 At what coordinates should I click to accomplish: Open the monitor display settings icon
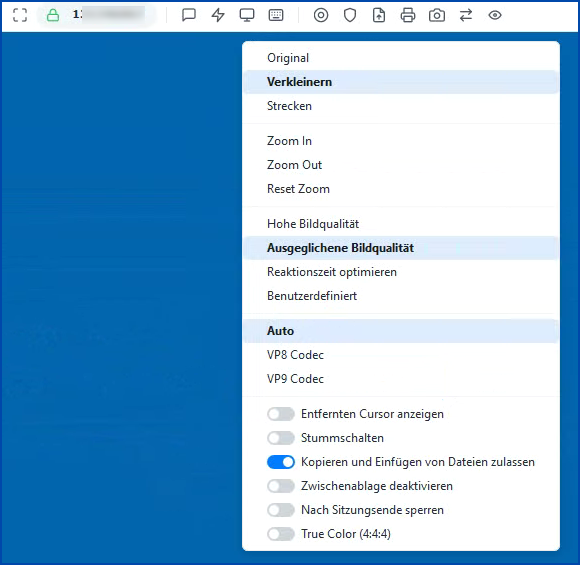(x=247, y=15)
